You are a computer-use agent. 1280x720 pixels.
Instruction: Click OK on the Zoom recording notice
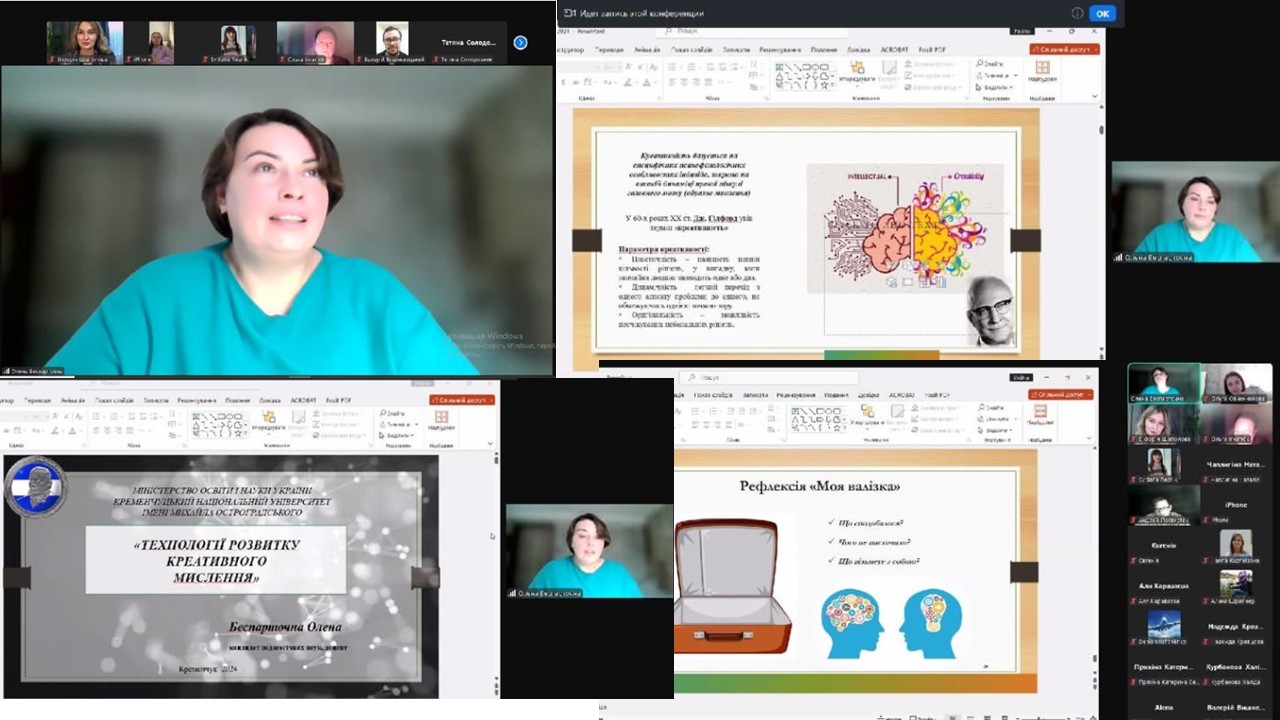tap(1102, 13)
